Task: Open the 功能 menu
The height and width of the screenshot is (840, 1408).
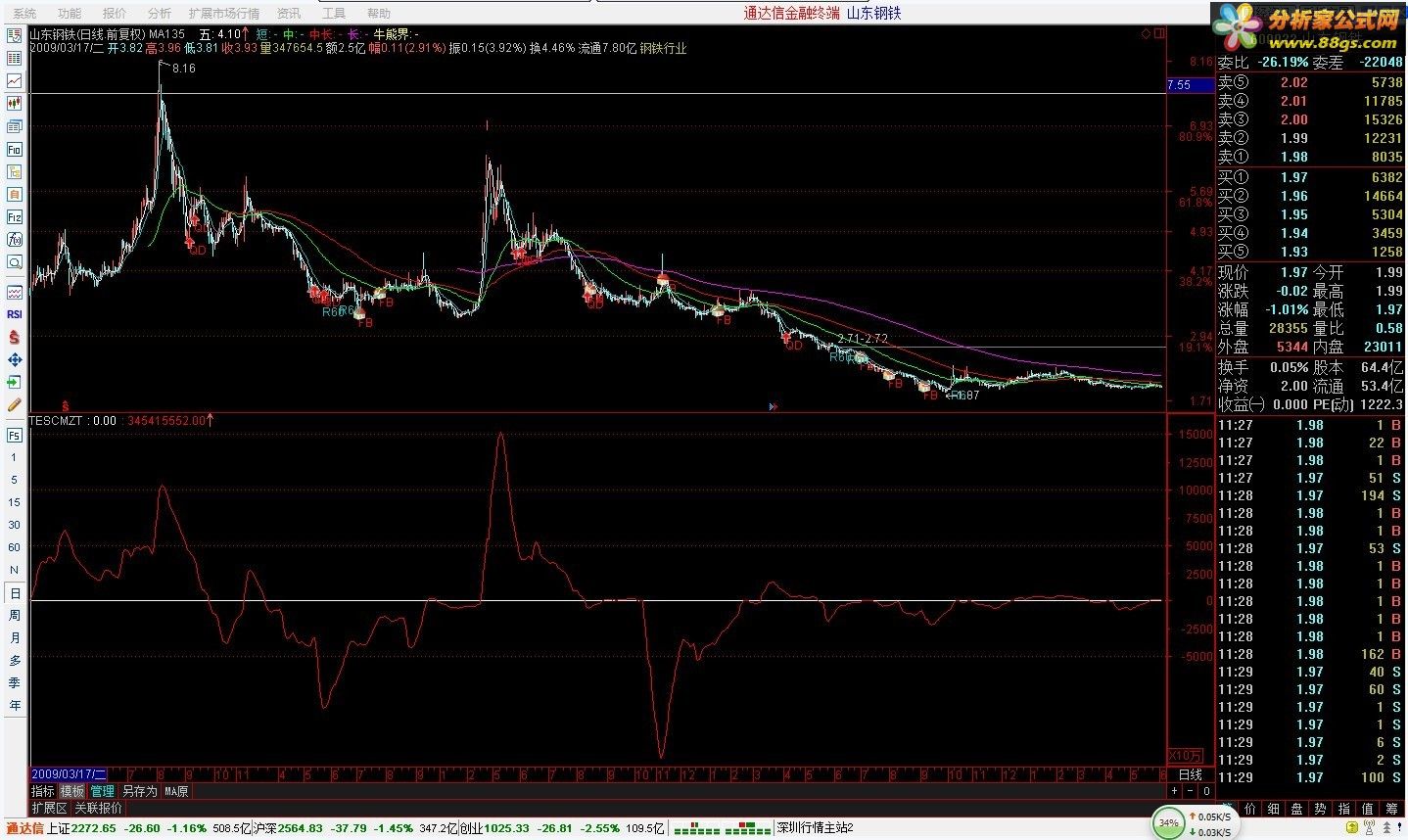Action: (70, 13)
